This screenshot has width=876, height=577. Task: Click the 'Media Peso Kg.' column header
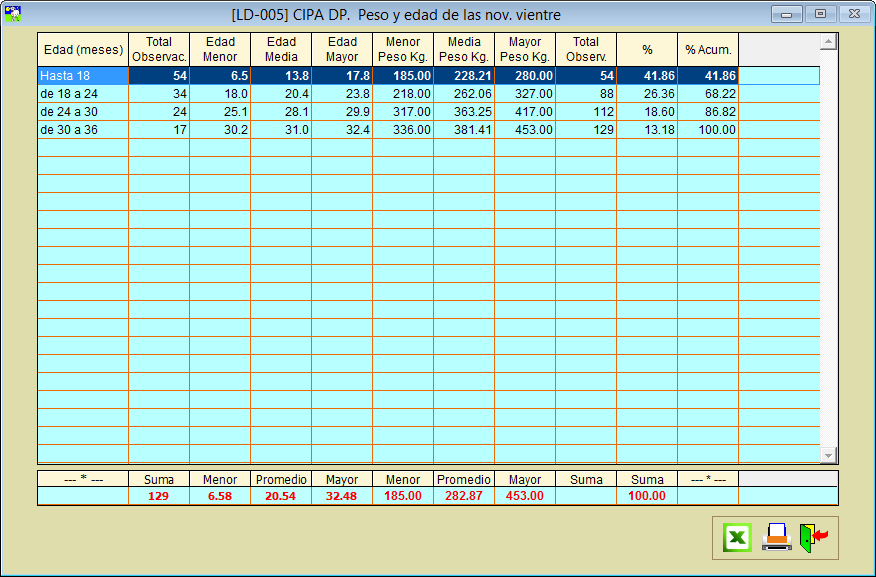(464, 50)
